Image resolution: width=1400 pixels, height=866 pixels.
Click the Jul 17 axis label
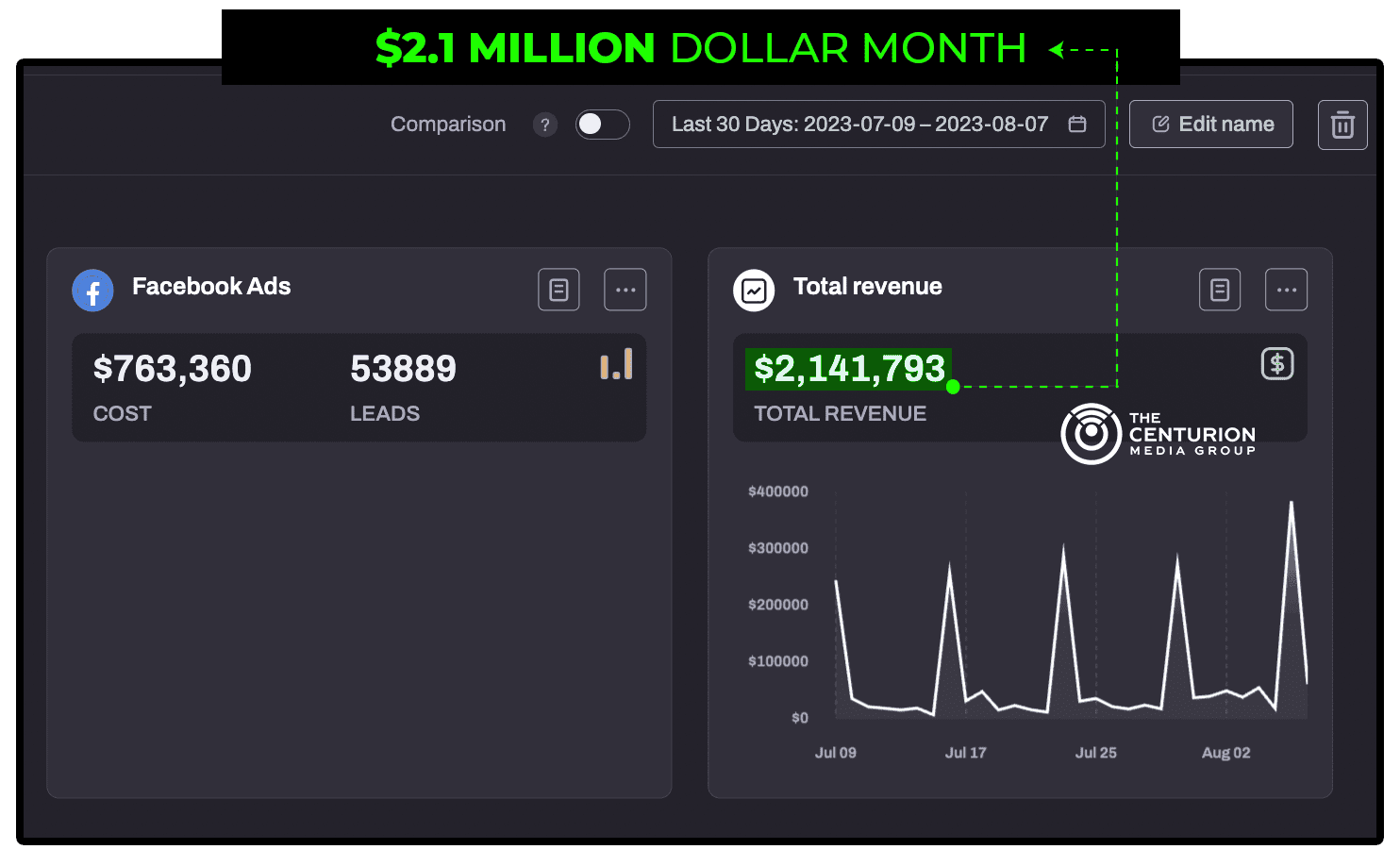[x=966, y=753]
